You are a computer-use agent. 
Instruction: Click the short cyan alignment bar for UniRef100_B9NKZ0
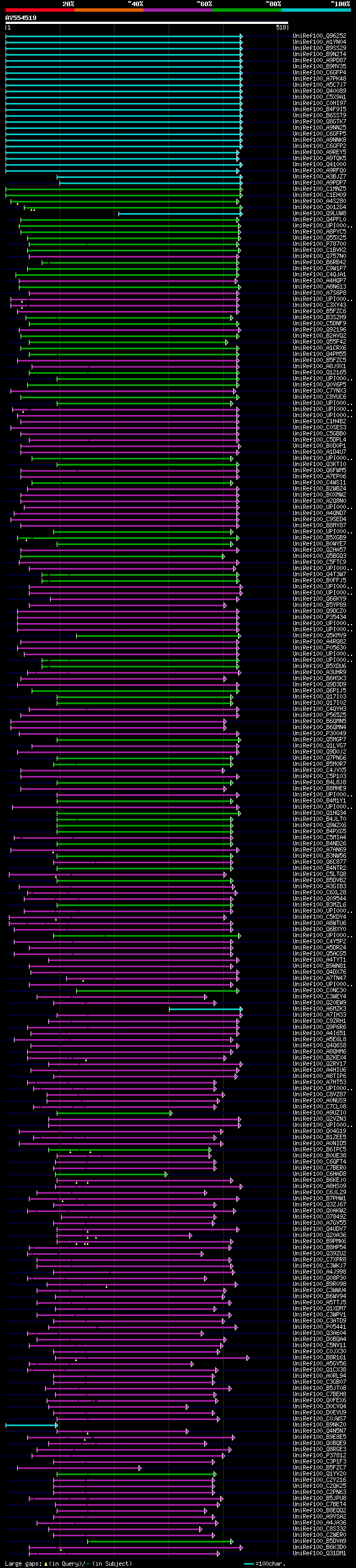point(32,1425)
